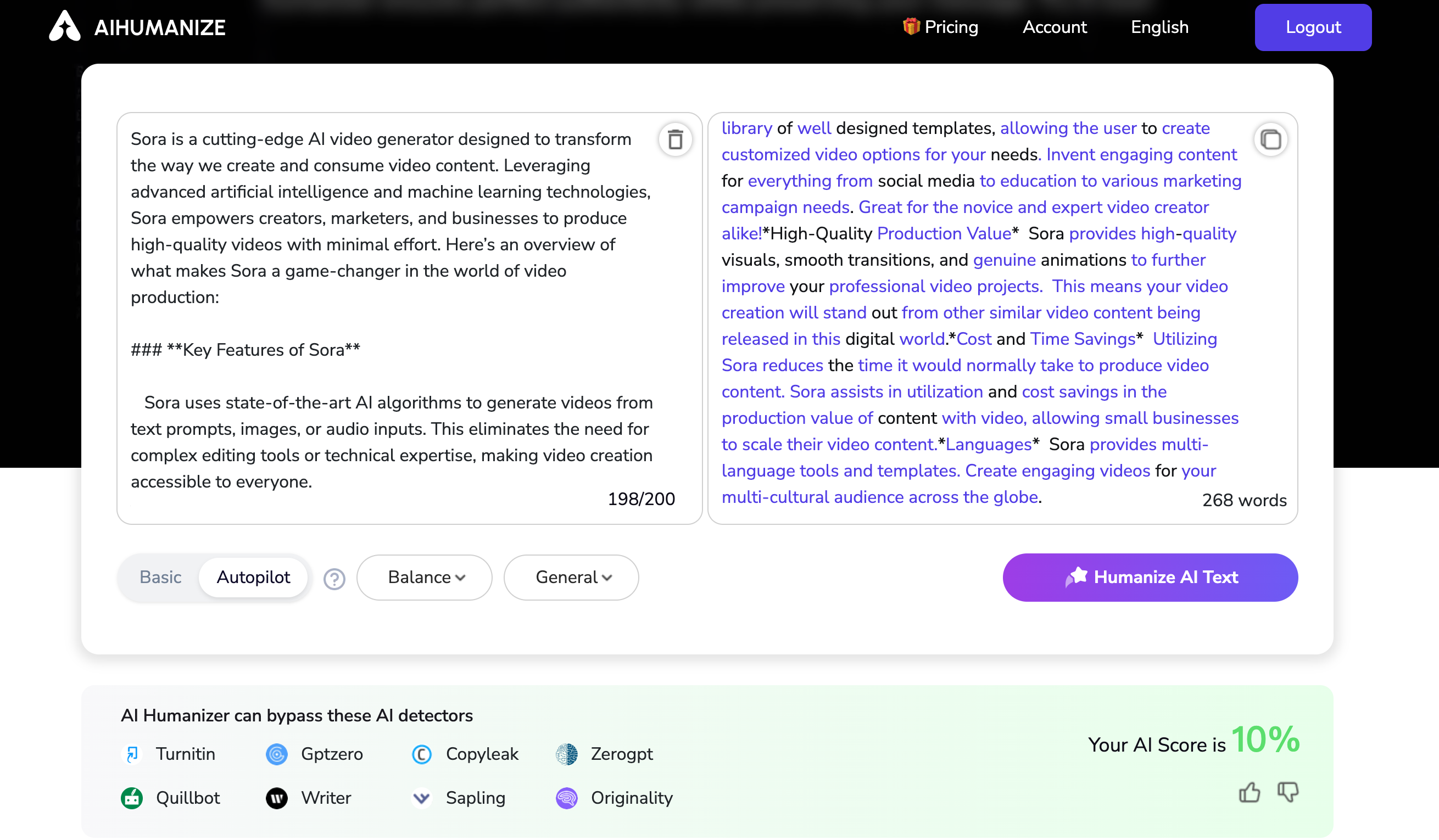Expand the General purpose dropdown
Image resolution: width=1439 pixels, height=840 pixels.
tap(571, 578)
